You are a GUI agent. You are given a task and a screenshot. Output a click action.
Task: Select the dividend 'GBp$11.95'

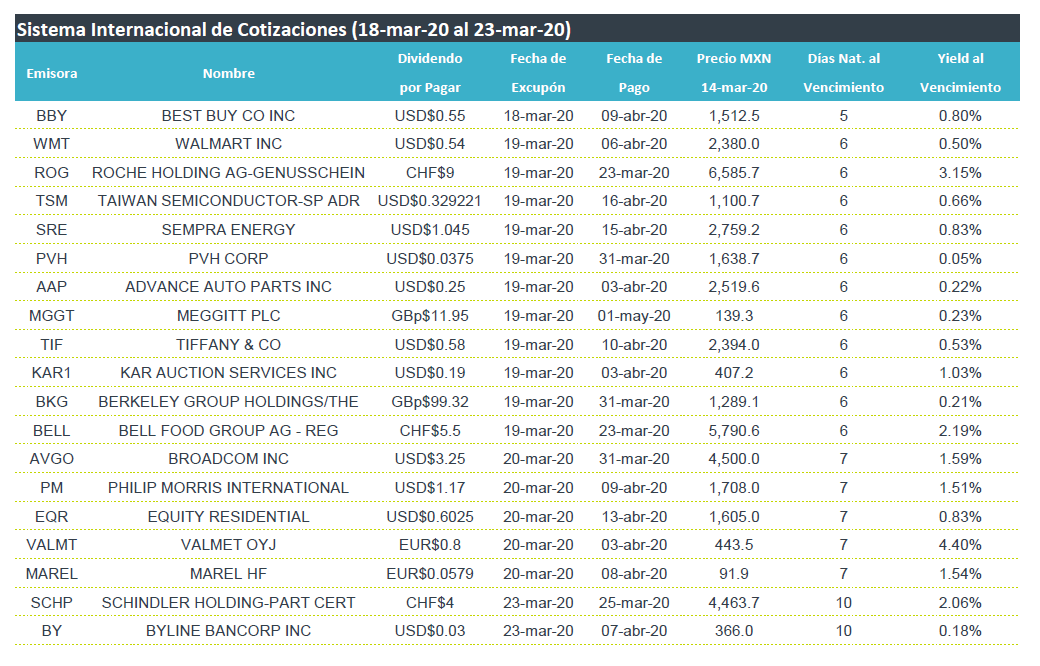pyautogui.click(x=430, y=316)
